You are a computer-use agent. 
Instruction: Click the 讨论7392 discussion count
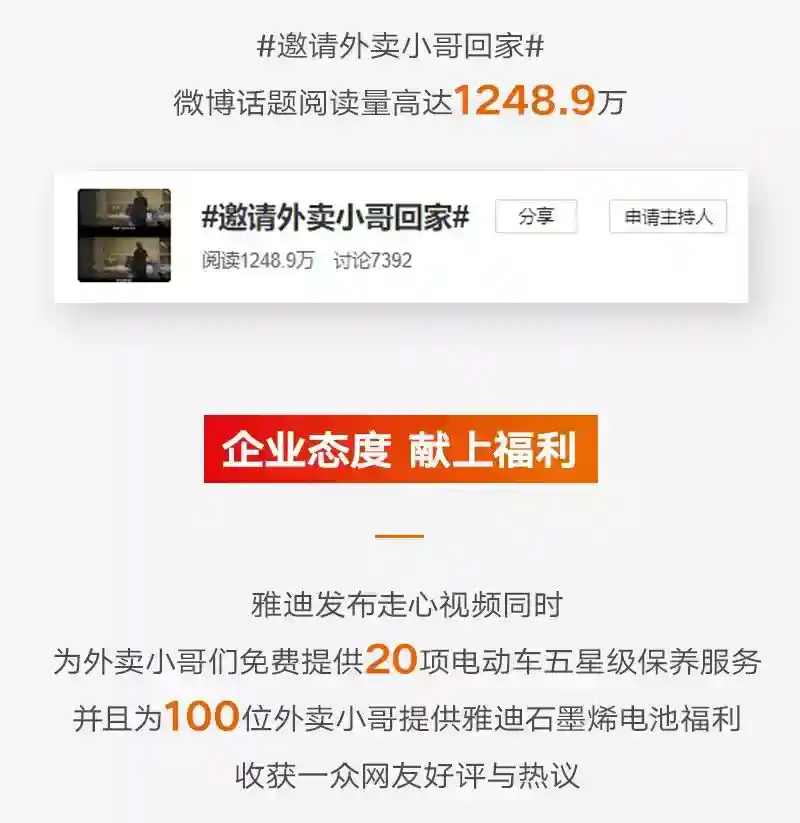(x=373, y=260)
